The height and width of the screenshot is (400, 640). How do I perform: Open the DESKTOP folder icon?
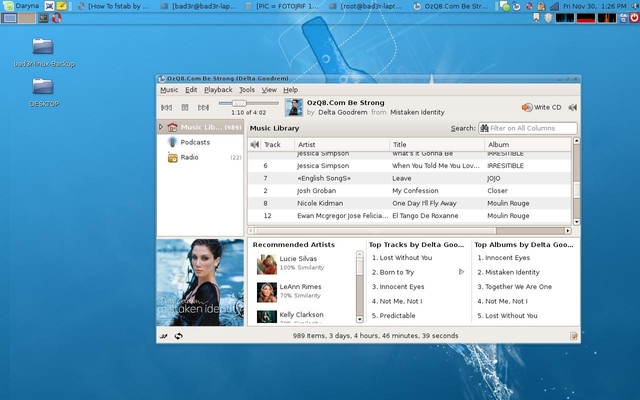tap(43, 93)
